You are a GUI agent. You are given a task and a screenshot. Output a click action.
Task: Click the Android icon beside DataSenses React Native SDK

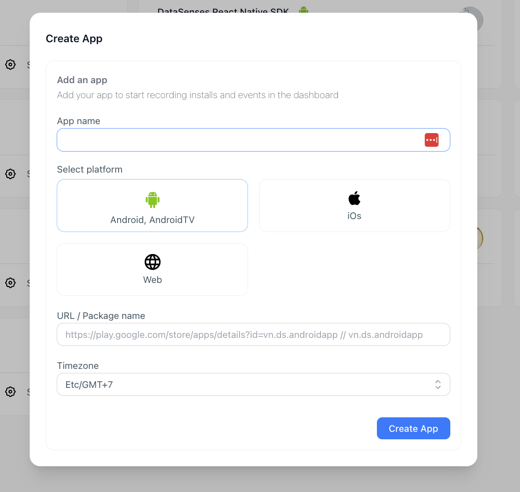click(303, 10)
